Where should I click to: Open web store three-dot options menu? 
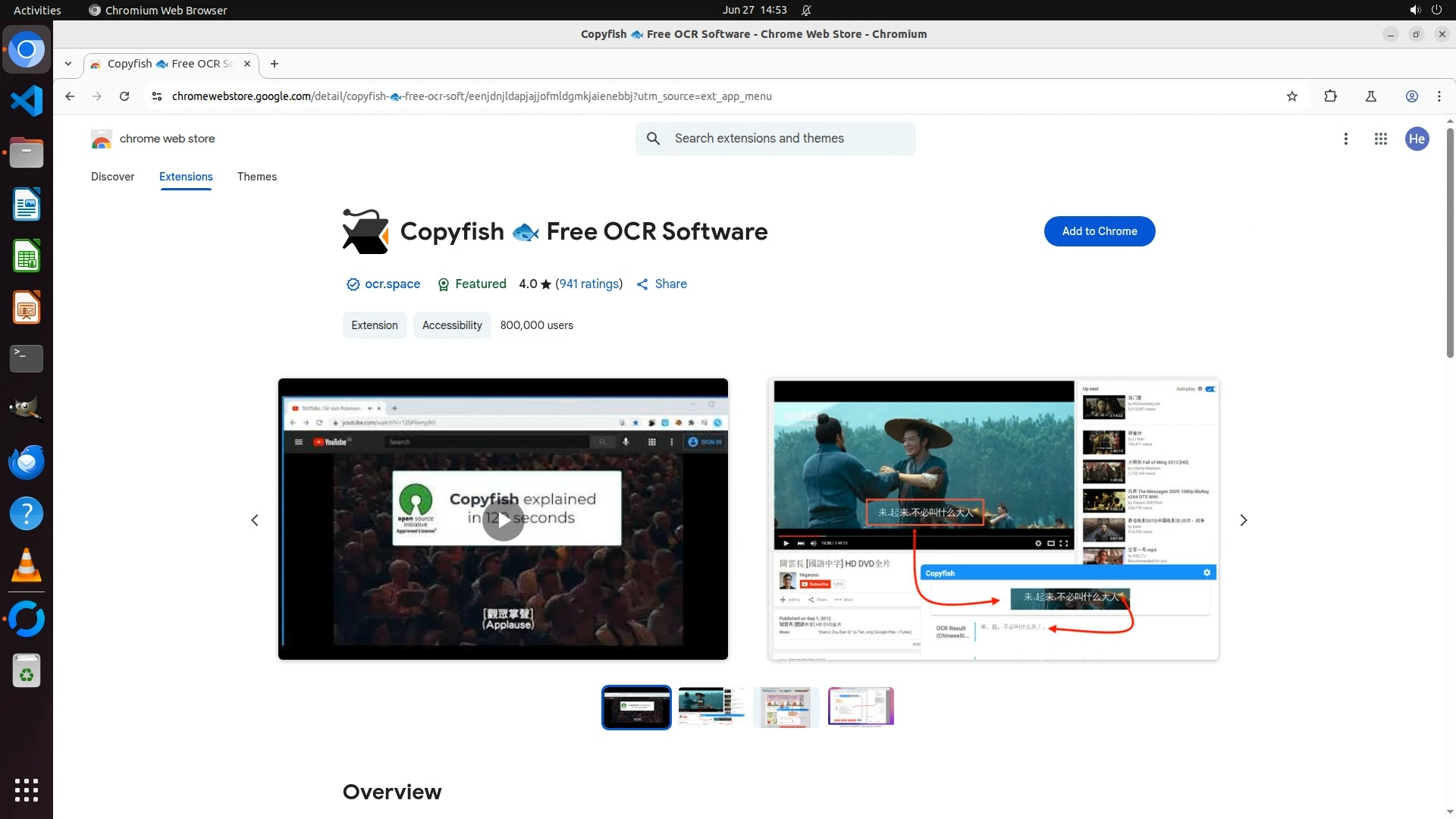tap(1345, 139)
